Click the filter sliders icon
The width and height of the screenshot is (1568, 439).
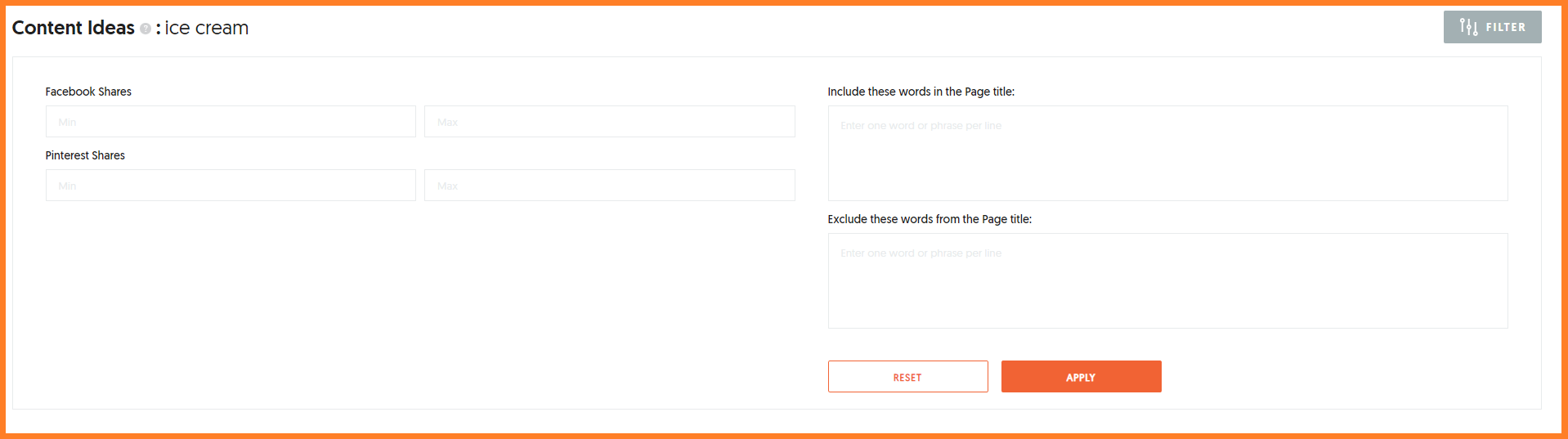[1468, 27]
